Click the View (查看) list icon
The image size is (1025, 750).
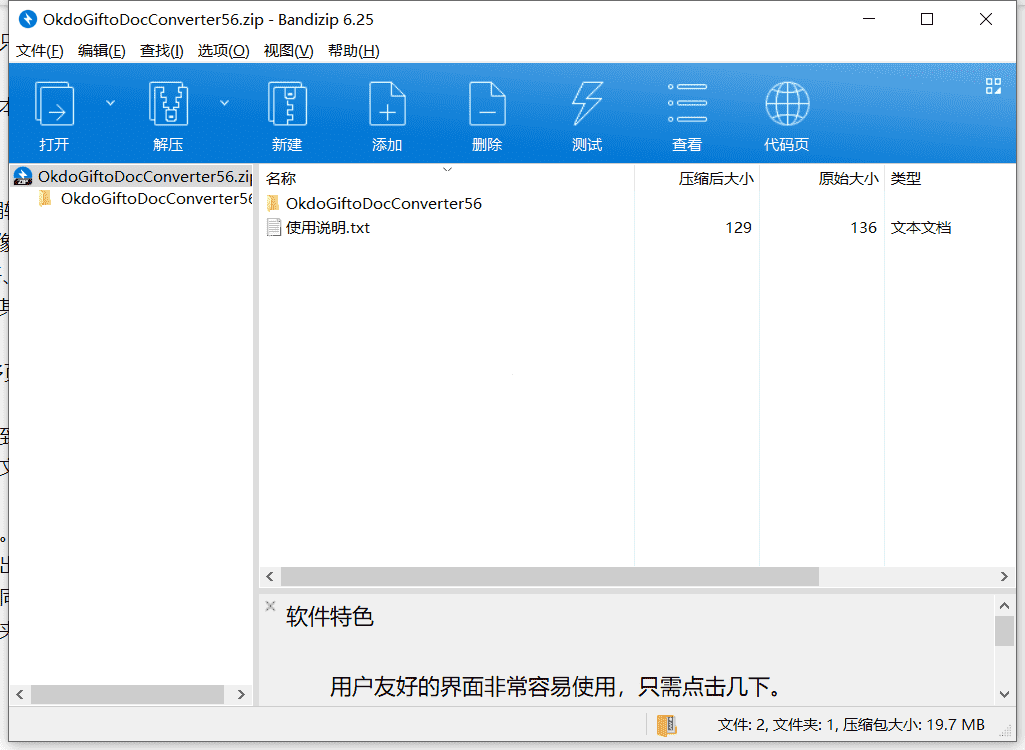pos(687,104)
